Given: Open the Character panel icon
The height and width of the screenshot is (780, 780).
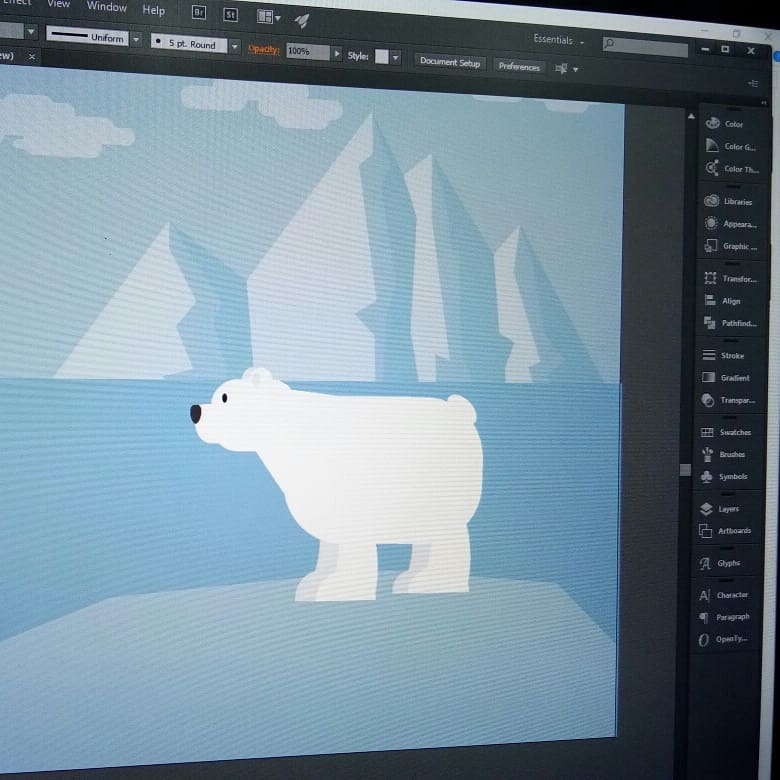Looking at the screenshot, I should [704, 595].
